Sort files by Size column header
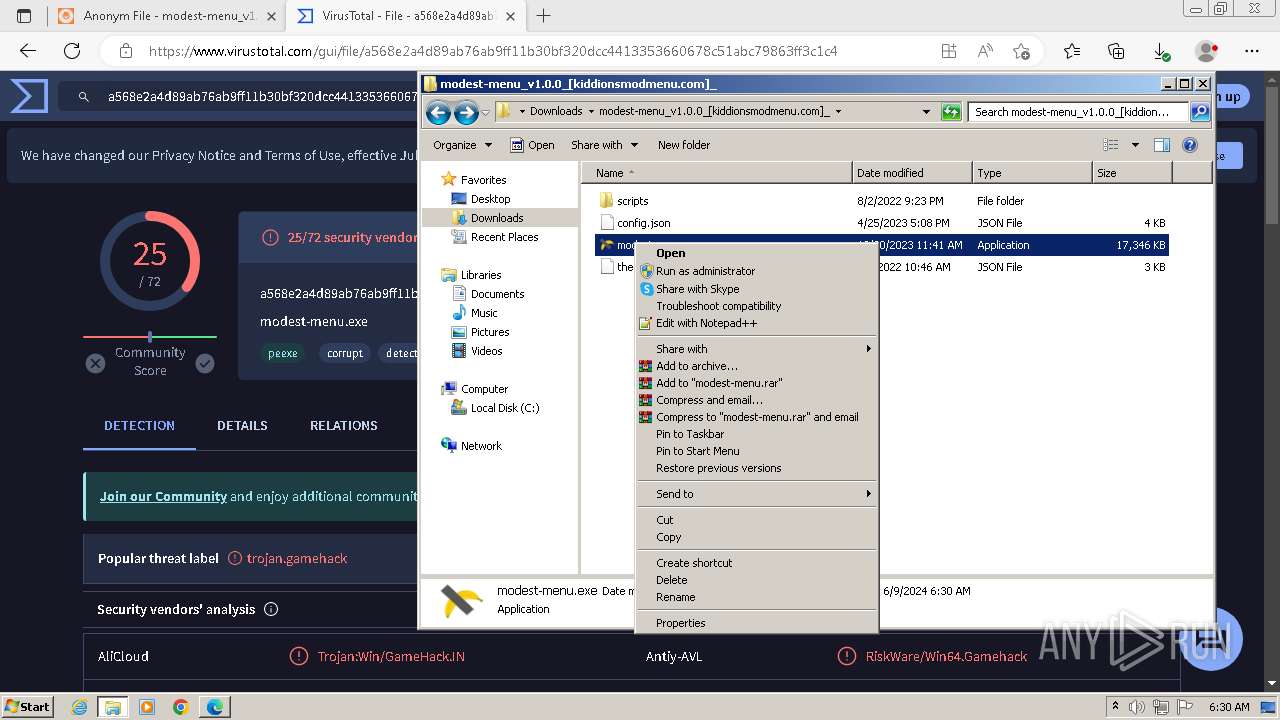The height and width of the screenshot is (720, 1280). (x=1132, y=173)
